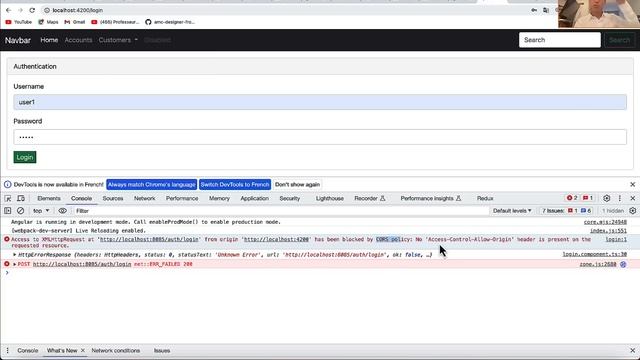Open the Performance insights tab
Image resolution: width=640 pixels, height=360 pixels.
[x=431, y=198]
